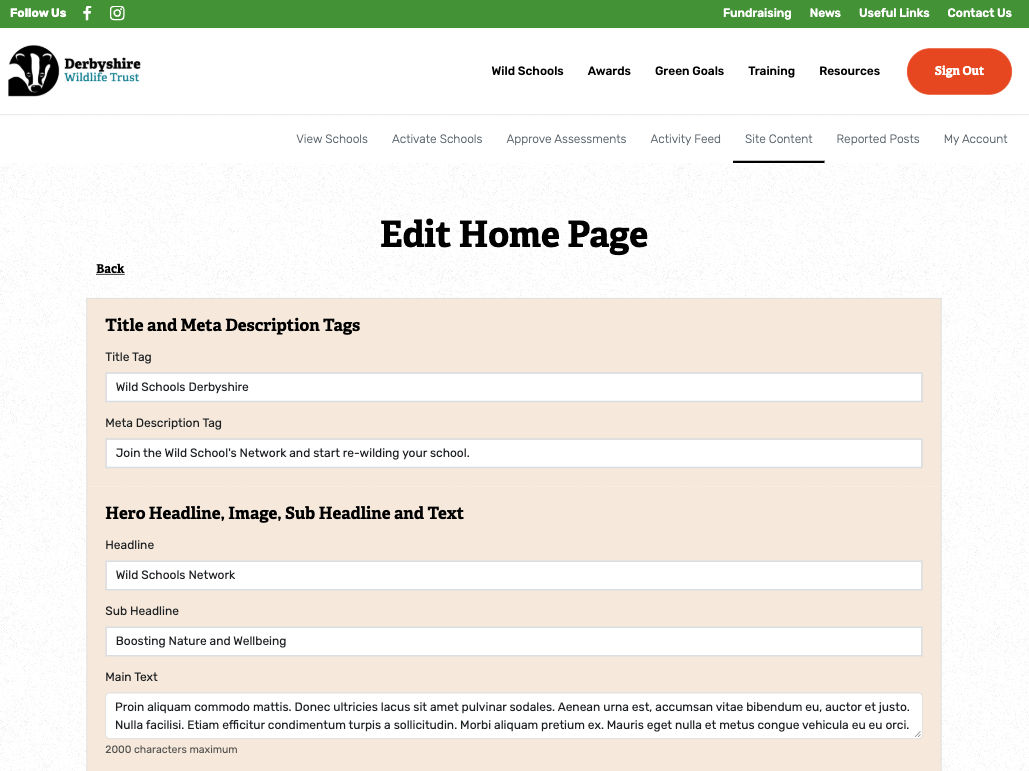This screenshot has height=771, width=1029.
Task: Click the Main Text field label
Action: [131, 677]
